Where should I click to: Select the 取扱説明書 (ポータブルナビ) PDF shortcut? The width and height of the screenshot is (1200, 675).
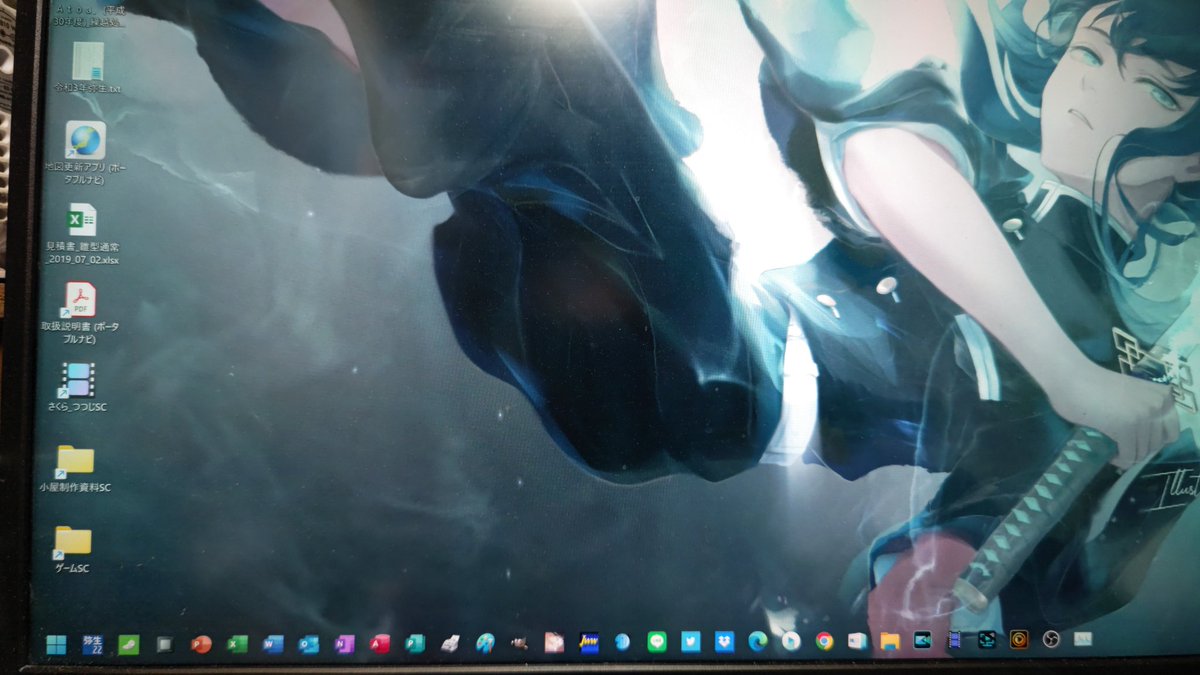[81, 314]
